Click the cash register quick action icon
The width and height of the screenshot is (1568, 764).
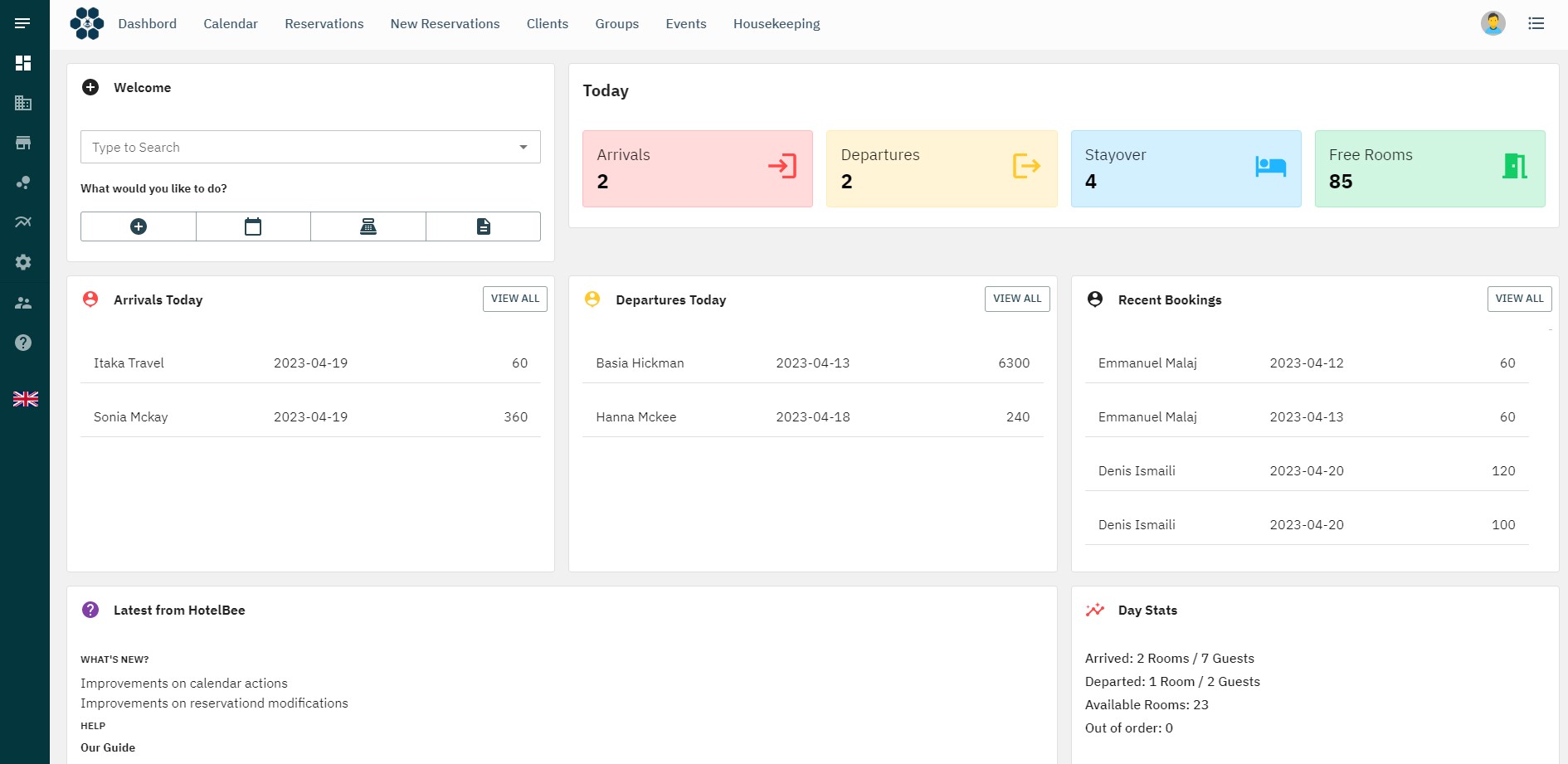coord(368,226)
